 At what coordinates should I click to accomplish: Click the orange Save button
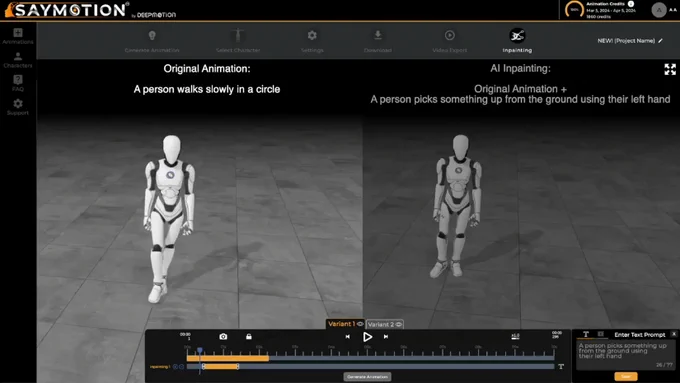click(x=625, y=376)
